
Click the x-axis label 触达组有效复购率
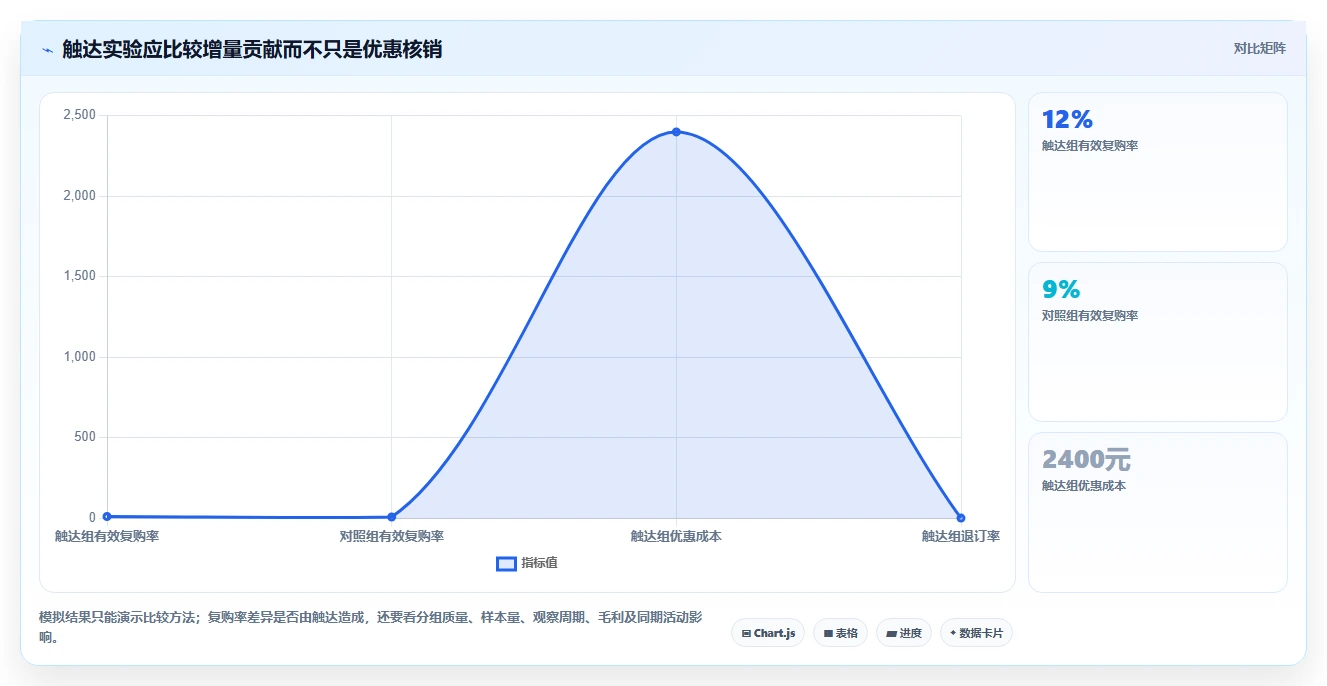tap(107, 536)
